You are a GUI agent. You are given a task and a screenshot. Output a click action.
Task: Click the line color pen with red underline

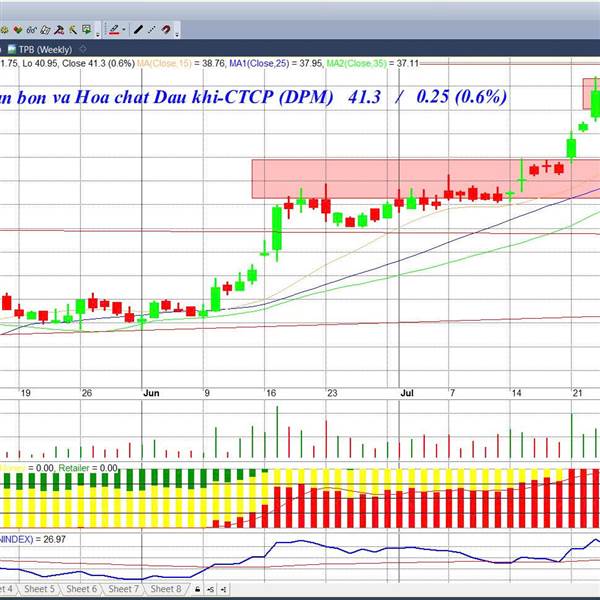(x=114, y=30)
